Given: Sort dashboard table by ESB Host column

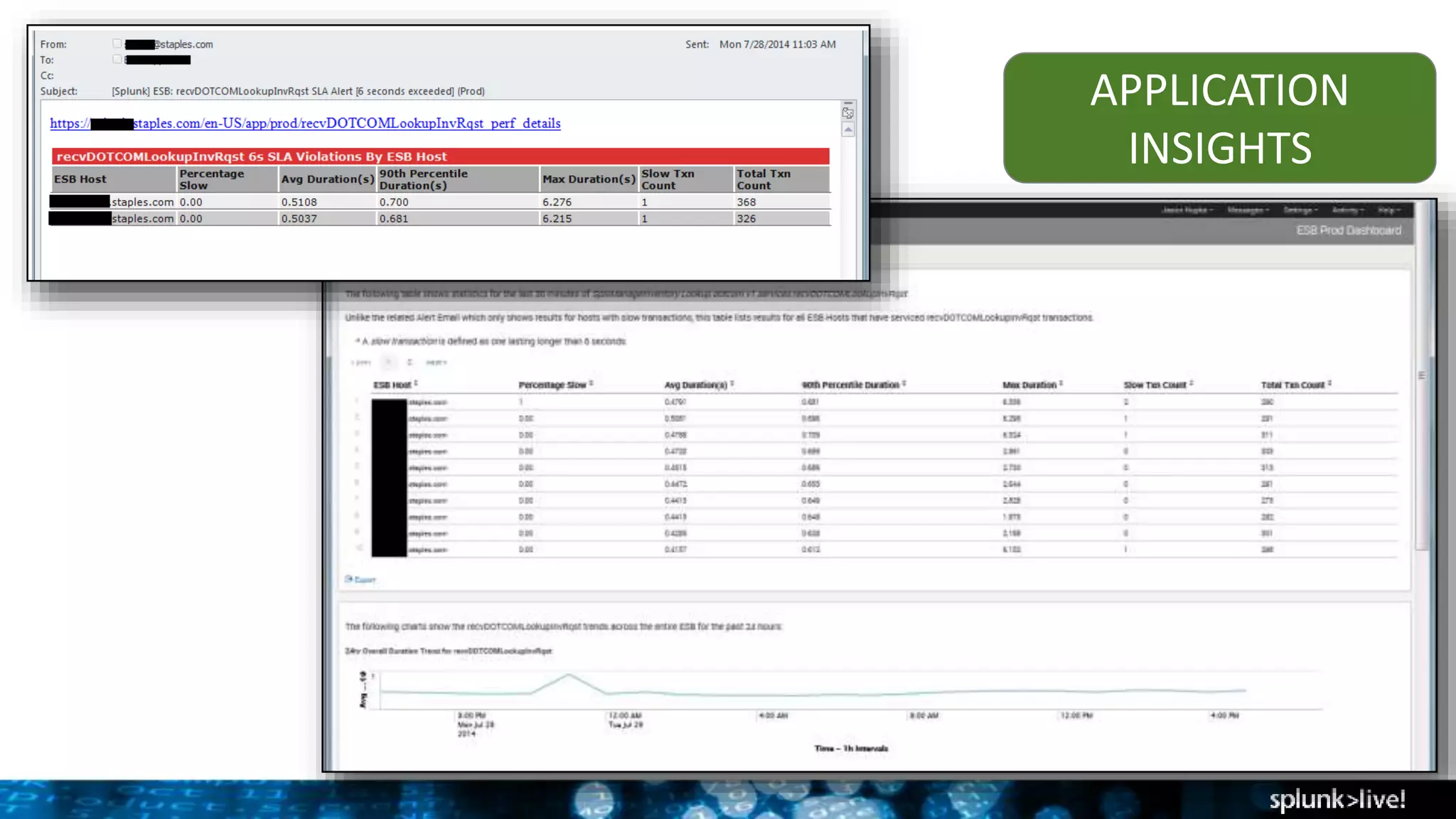Looking at the screenshot, I should 395,385.
